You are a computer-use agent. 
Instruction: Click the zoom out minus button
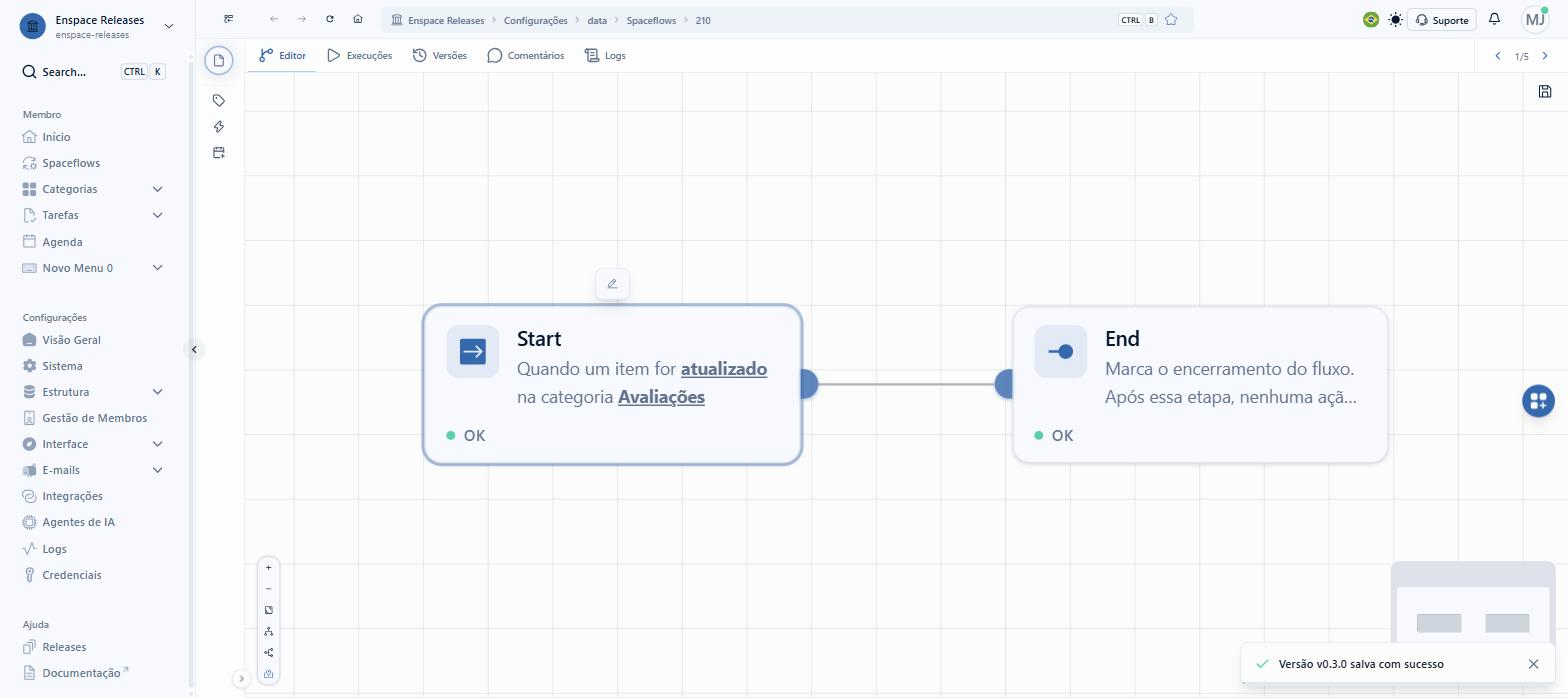pos(268,589)
